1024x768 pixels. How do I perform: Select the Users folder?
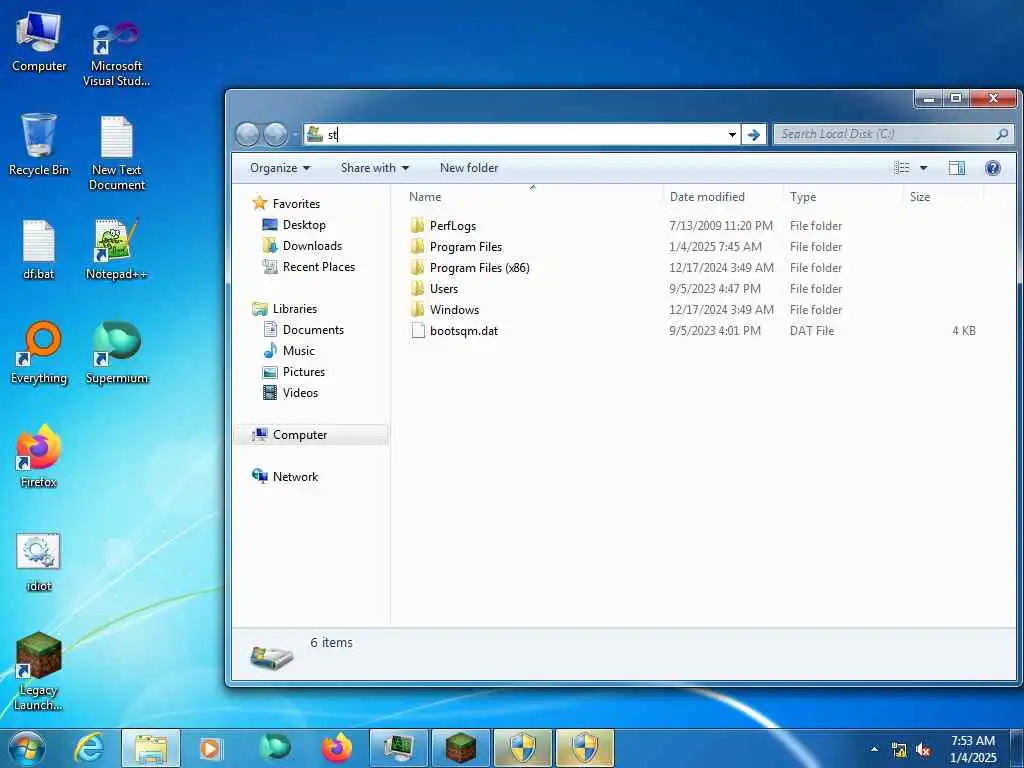point(435,288)
